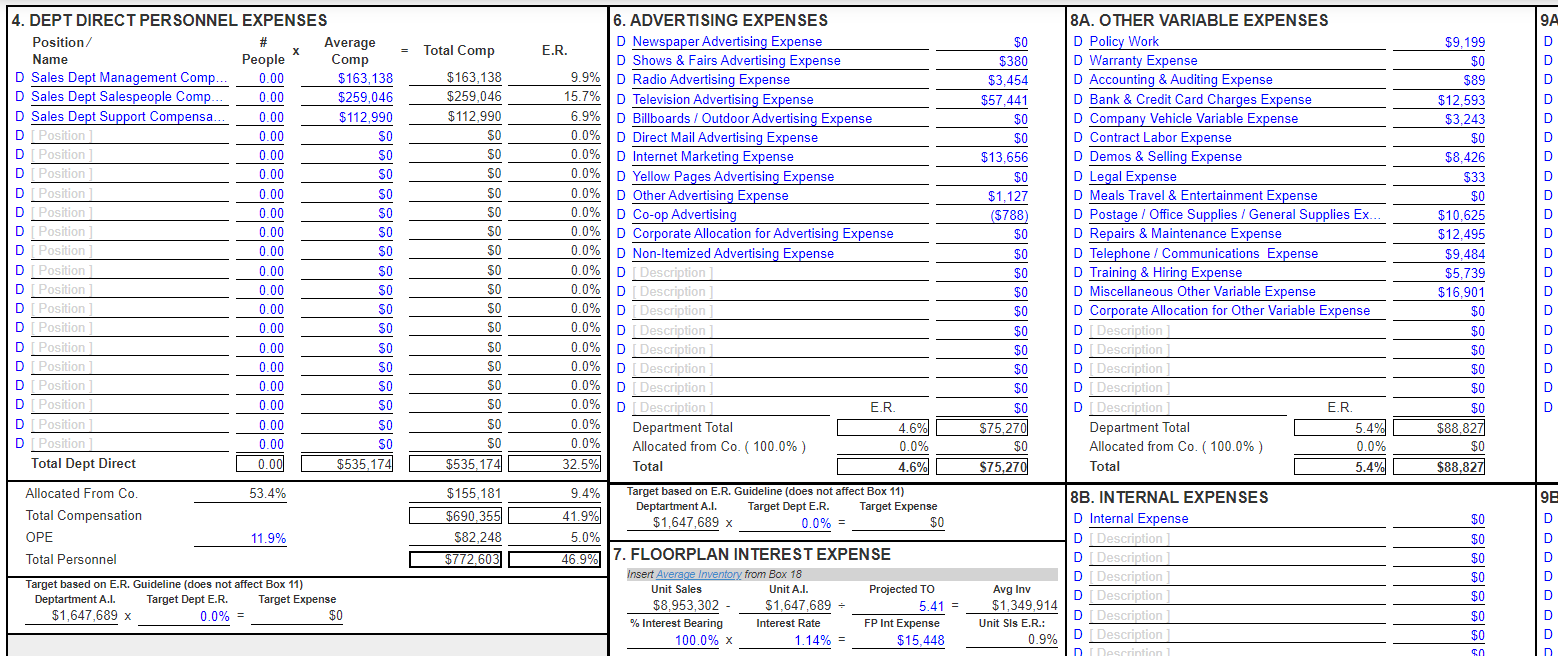Open Company Vehicle Variable Expense link
The image size is (1558, 656).
pyautogui.click(x=1194, y=118)
